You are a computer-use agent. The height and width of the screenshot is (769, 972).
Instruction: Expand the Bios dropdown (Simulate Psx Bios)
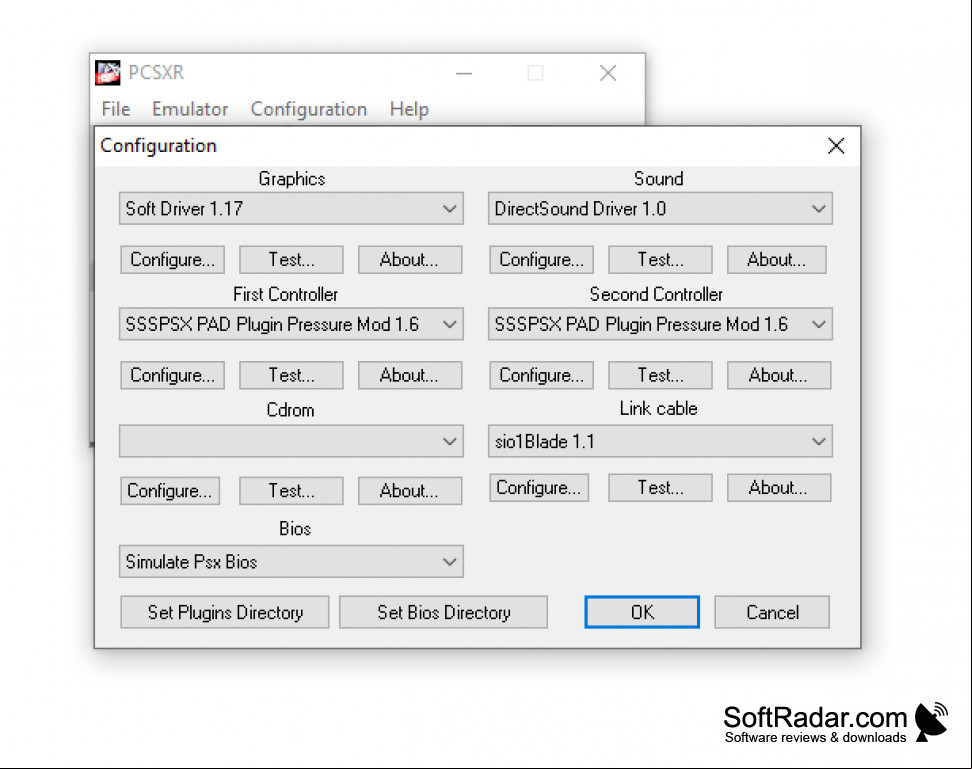[291, 561]
